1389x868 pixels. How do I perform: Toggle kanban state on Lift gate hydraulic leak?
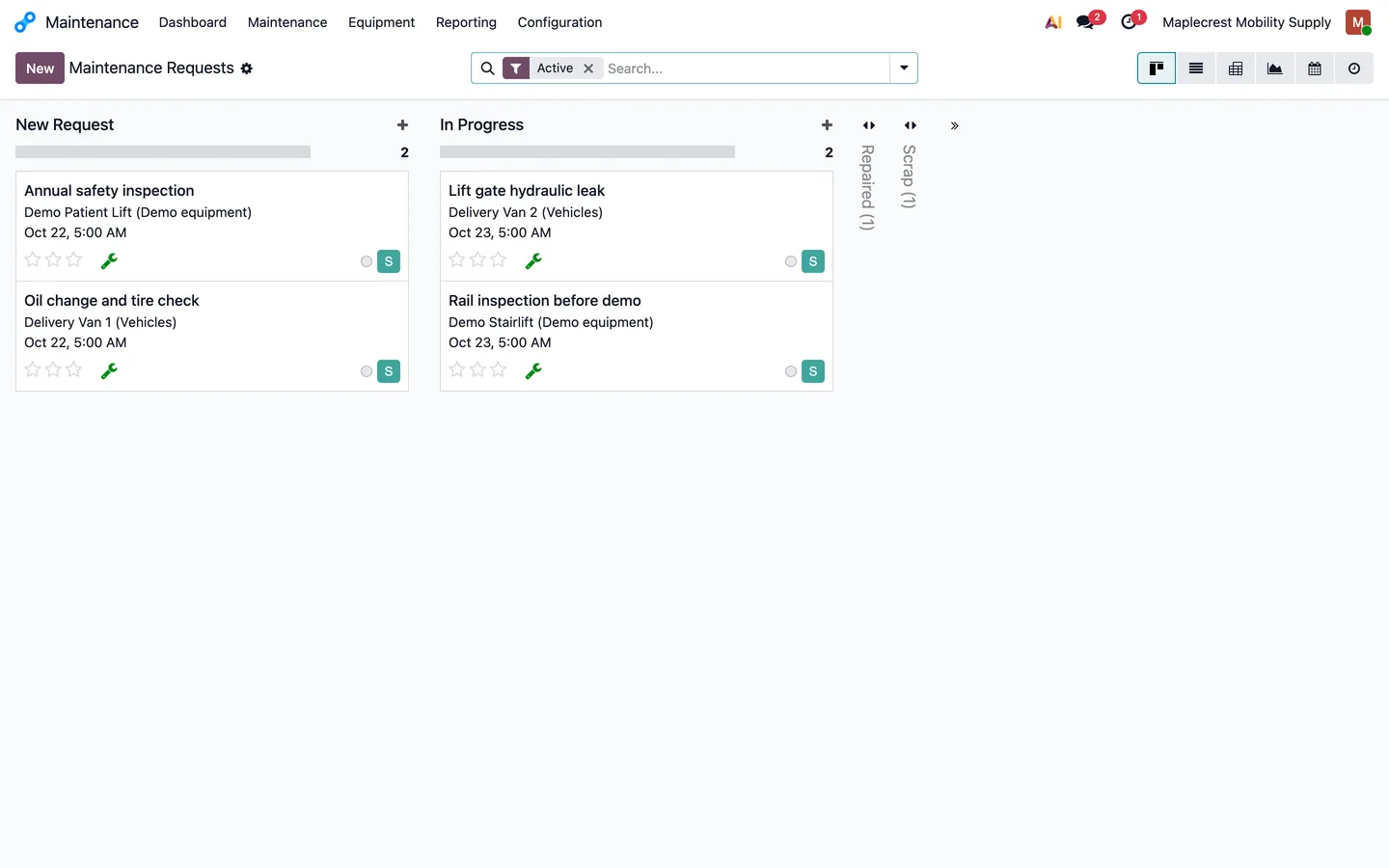tap(791, 261)
